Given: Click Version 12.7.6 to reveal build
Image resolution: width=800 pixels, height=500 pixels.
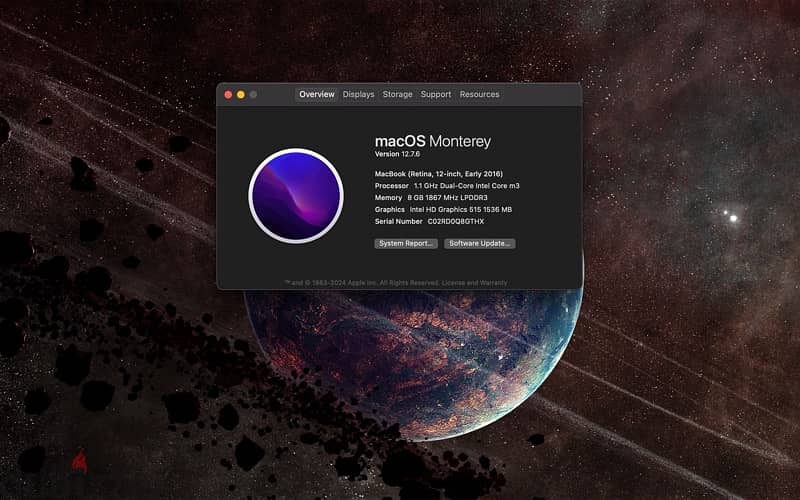Looking at the screenshot, I should tap(397, 154).
